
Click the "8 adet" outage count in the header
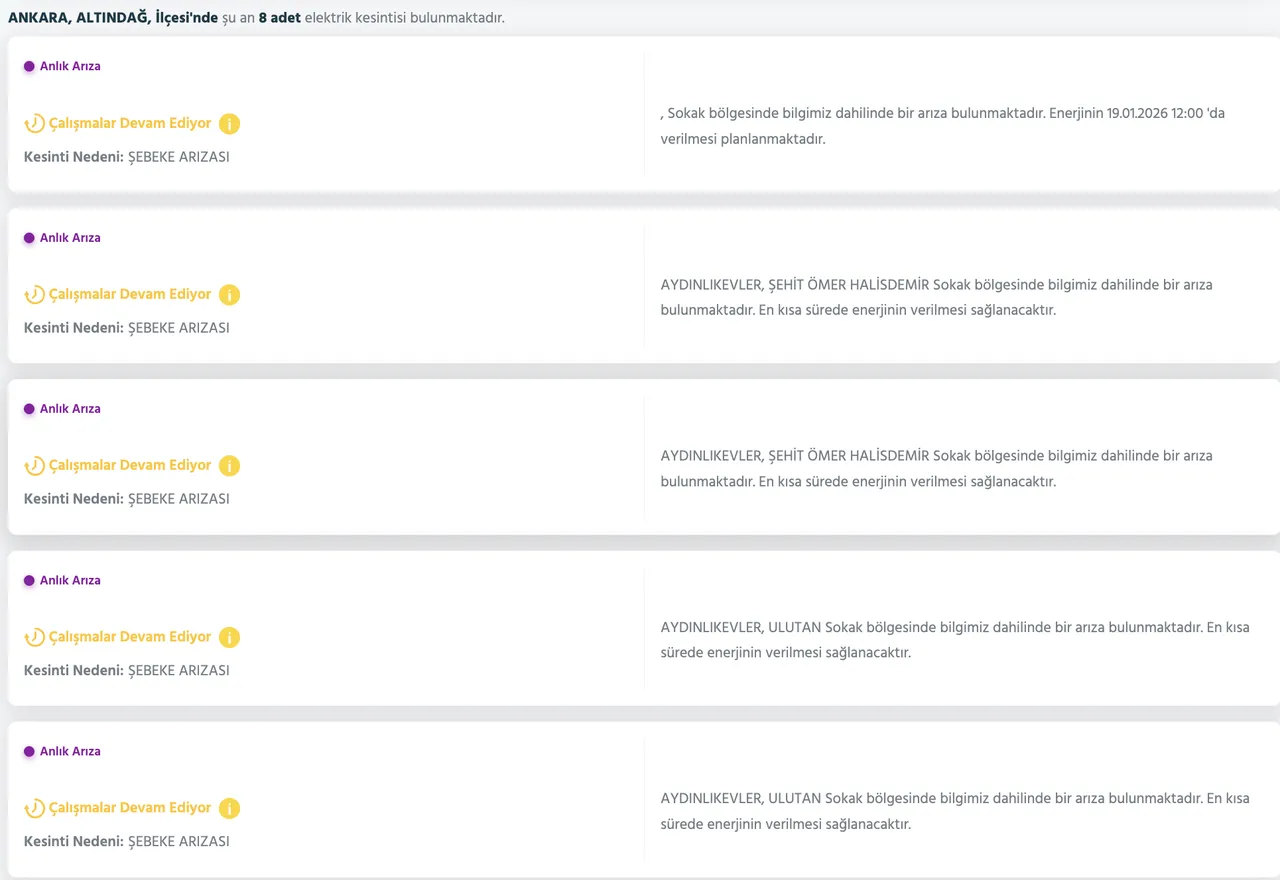click(x=279, y=18)
